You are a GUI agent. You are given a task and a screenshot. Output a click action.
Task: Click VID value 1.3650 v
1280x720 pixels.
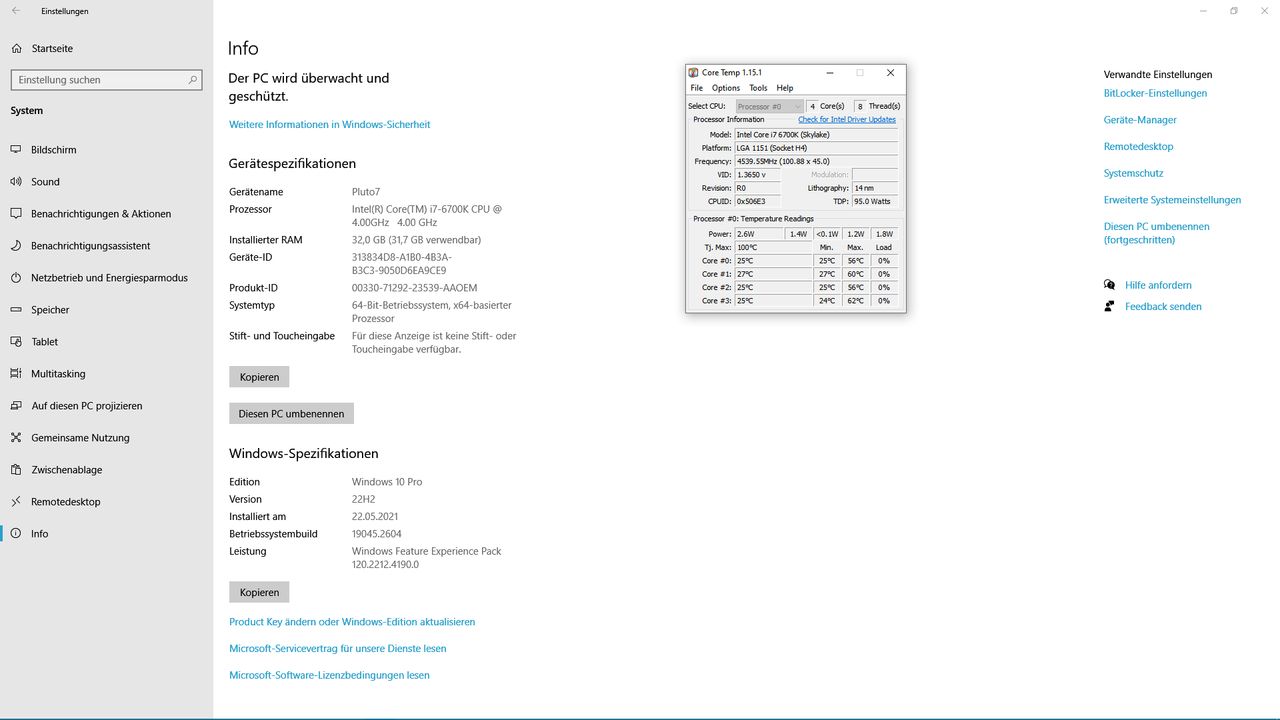pos(757,174)
